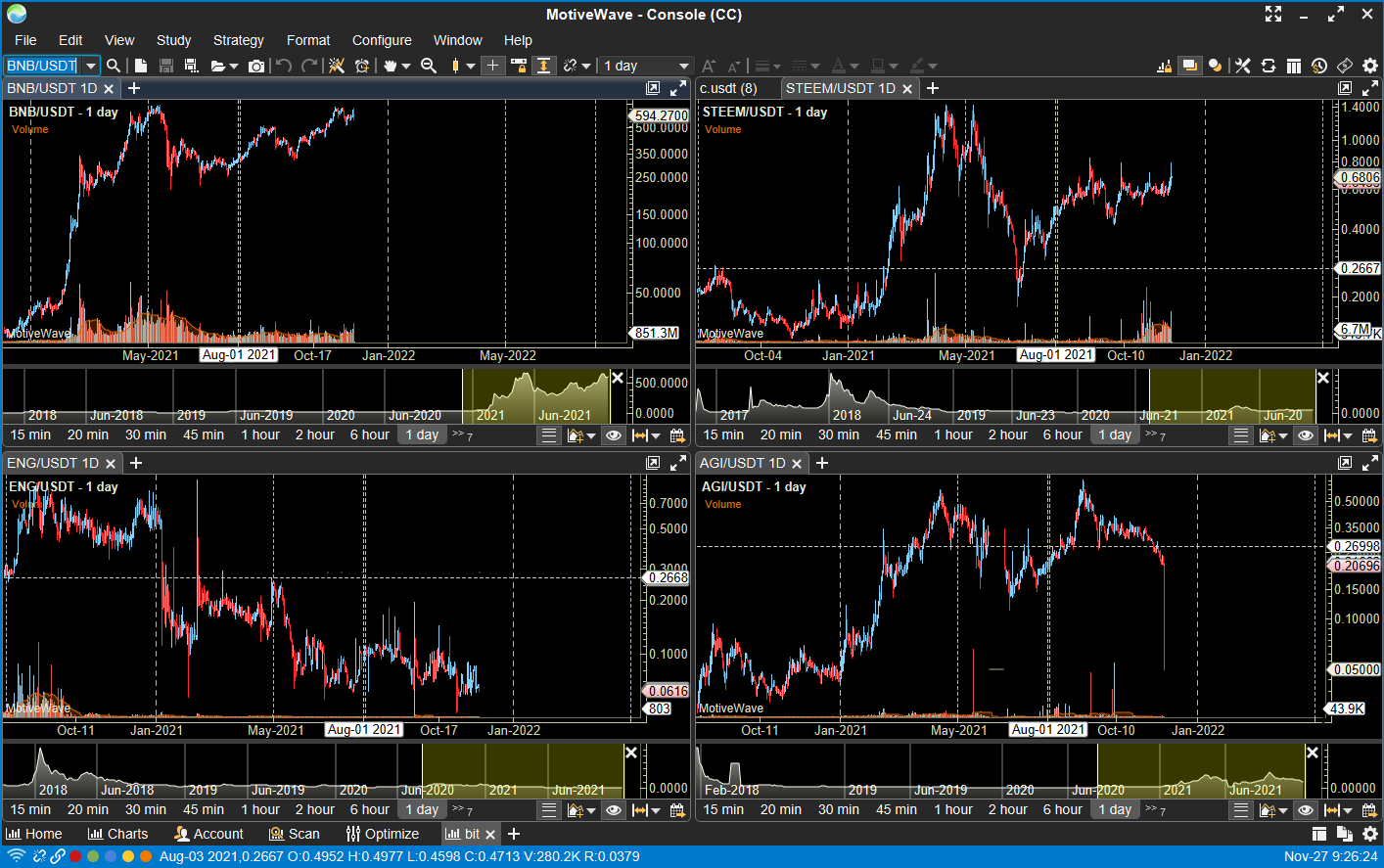Expand the more intervals chevron under BNB/USDT chart

[x=463, y=435]
